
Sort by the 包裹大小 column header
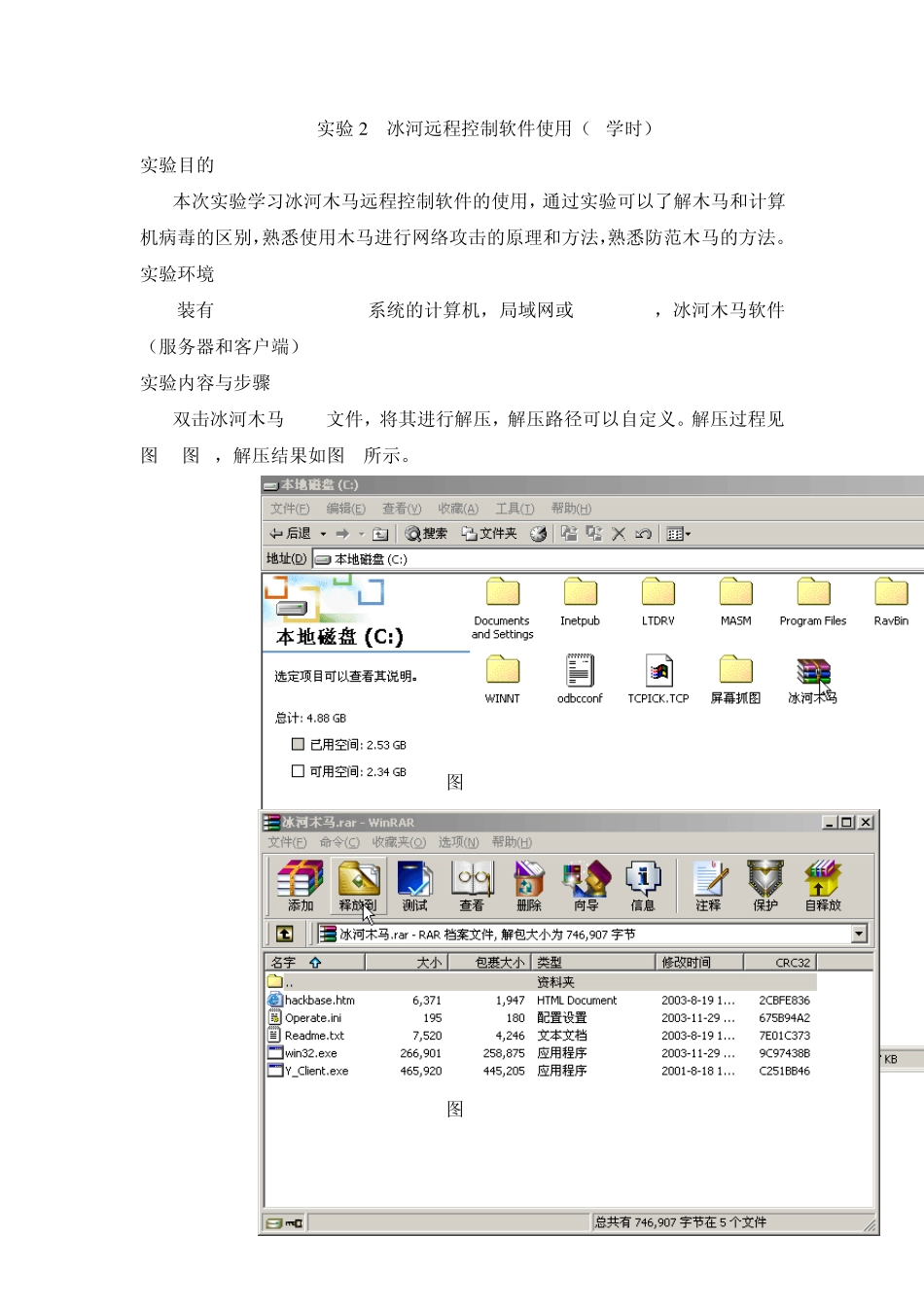point(489,962)
